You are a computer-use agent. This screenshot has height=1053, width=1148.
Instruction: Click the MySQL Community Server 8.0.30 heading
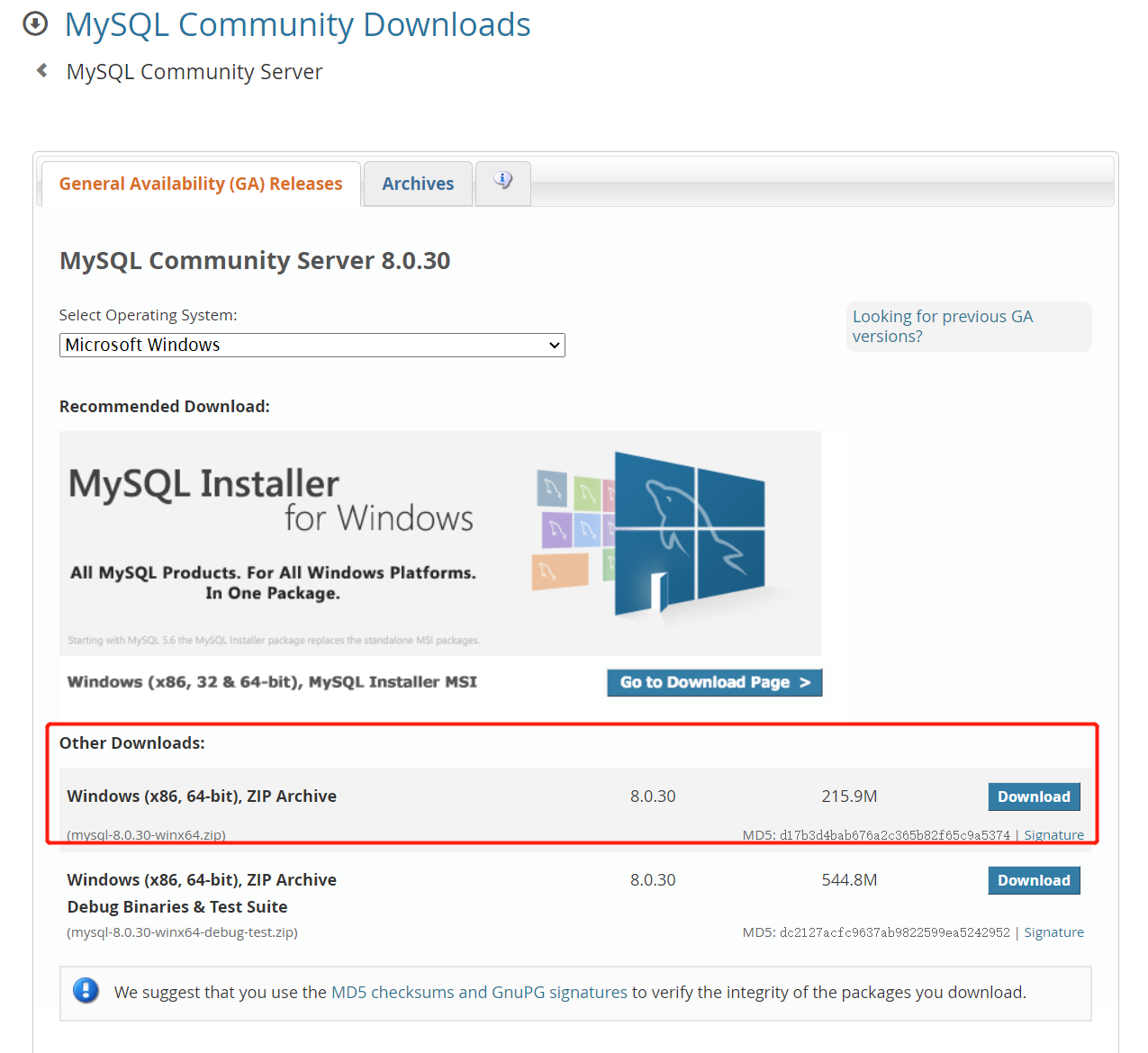[x=255, y=261]
